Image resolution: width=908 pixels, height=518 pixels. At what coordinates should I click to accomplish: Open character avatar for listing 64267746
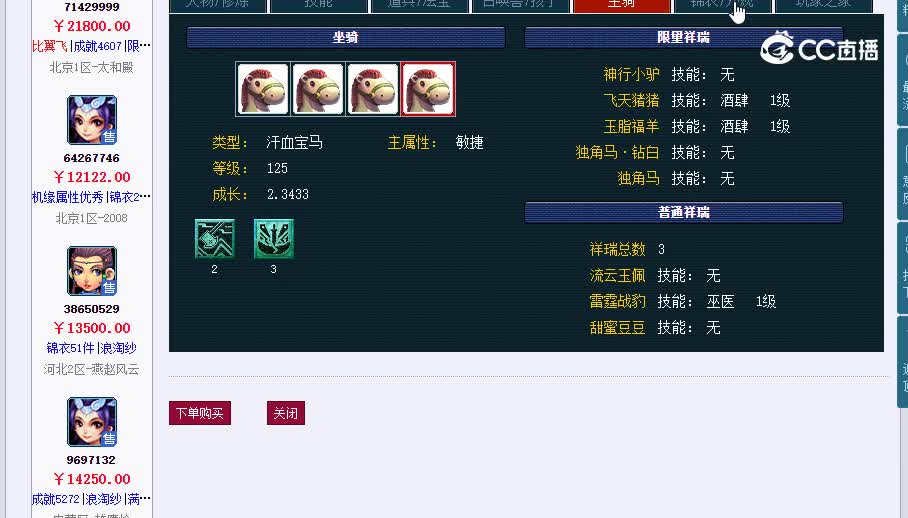91,120
